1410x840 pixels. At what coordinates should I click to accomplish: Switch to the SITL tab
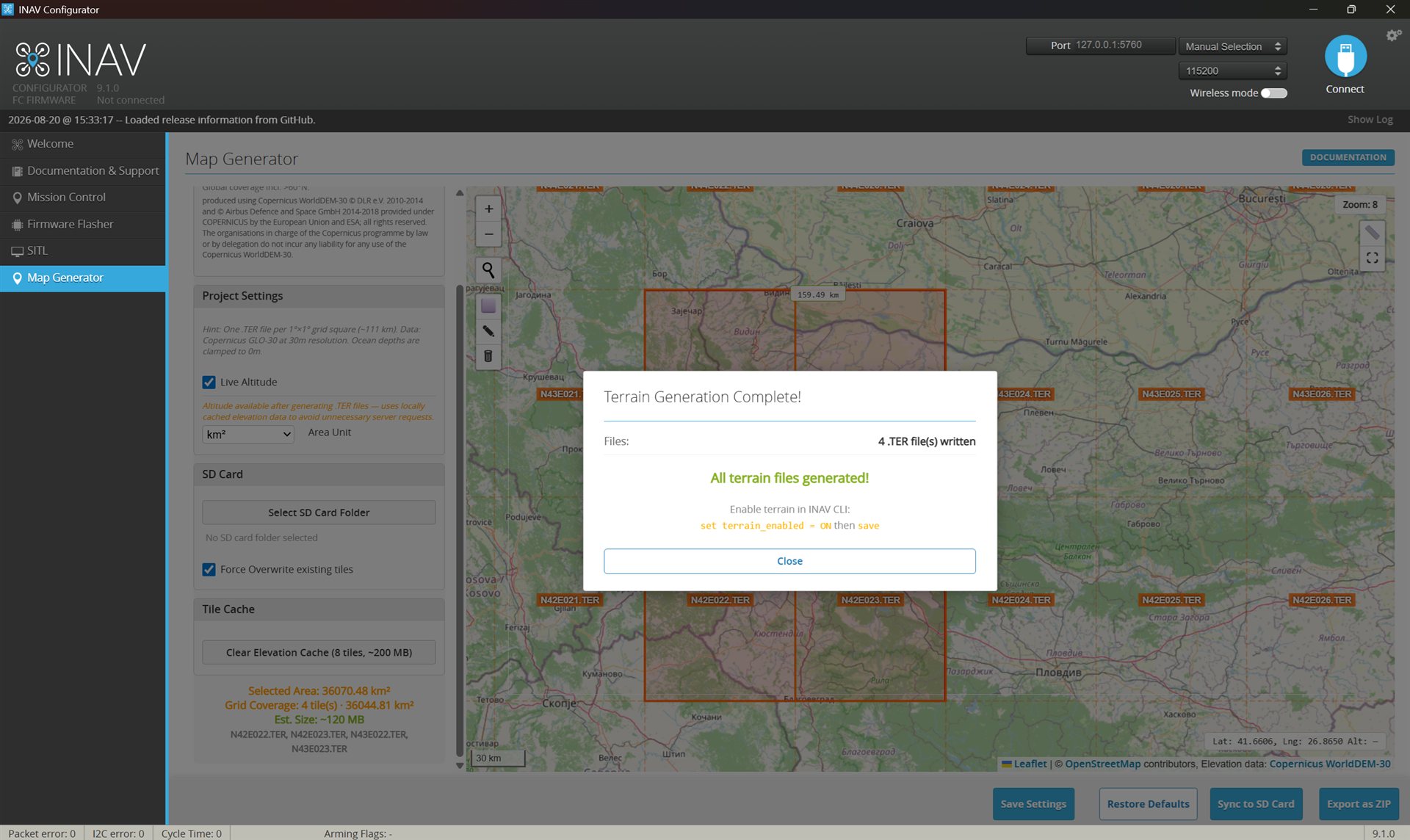pos(83,251)
